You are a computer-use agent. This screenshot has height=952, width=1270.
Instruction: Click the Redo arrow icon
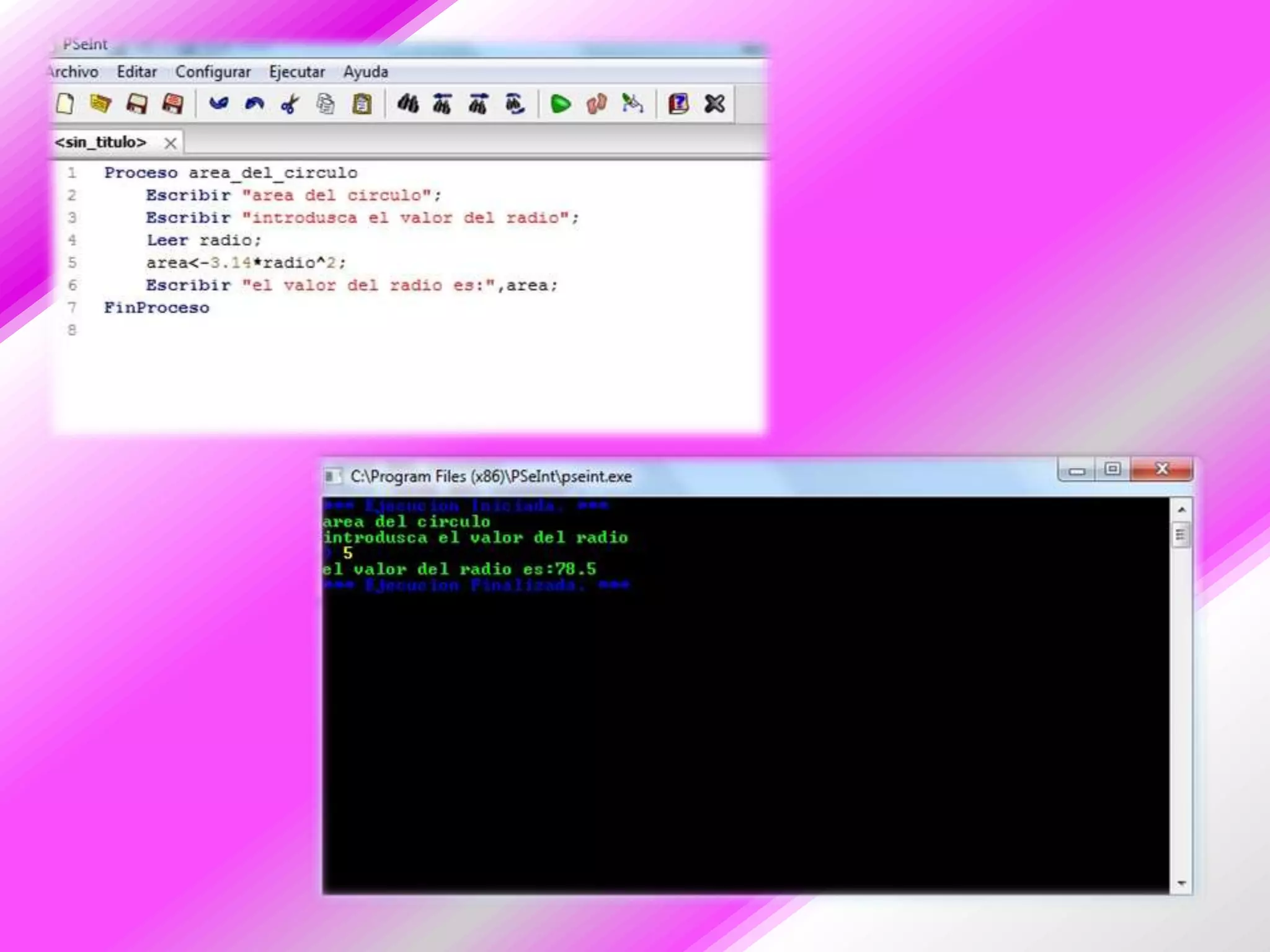[x=254, y=104]
